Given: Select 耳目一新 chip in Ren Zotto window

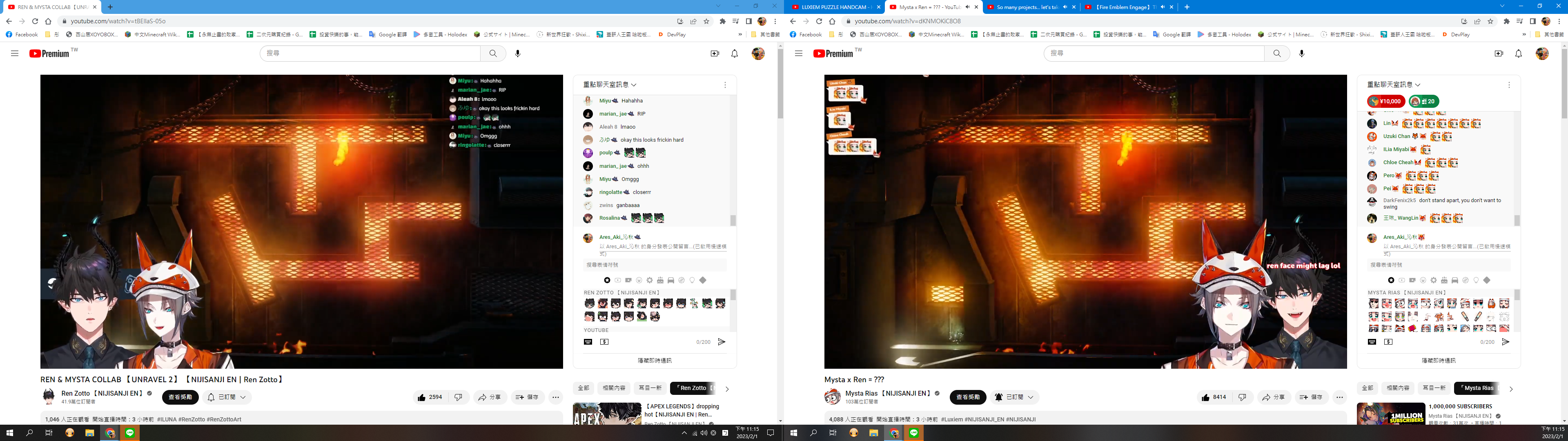Looking at the screenshot, I should click(650, 388).
